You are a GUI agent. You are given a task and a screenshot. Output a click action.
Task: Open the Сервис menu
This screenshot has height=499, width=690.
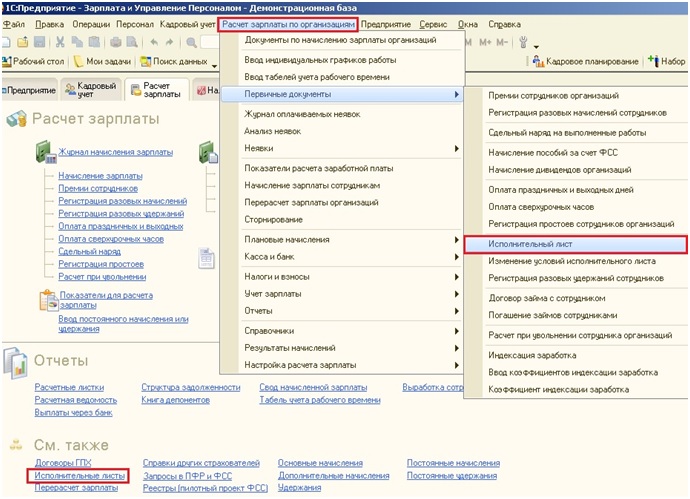pyautogui.click(x=433, y=24)
